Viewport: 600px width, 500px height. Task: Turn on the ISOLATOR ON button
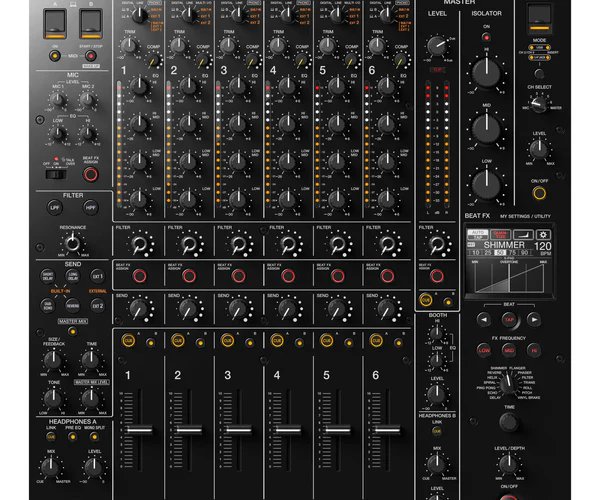[x=486, y=37]
